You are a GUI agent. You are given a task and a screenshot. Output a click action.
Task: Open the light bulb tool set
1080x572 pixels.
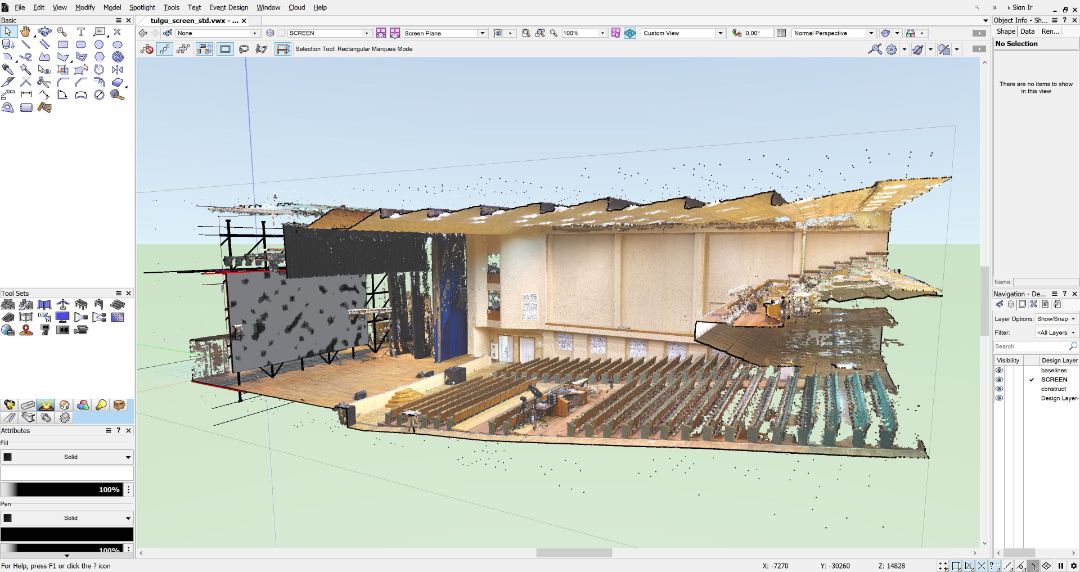[100, 405]
